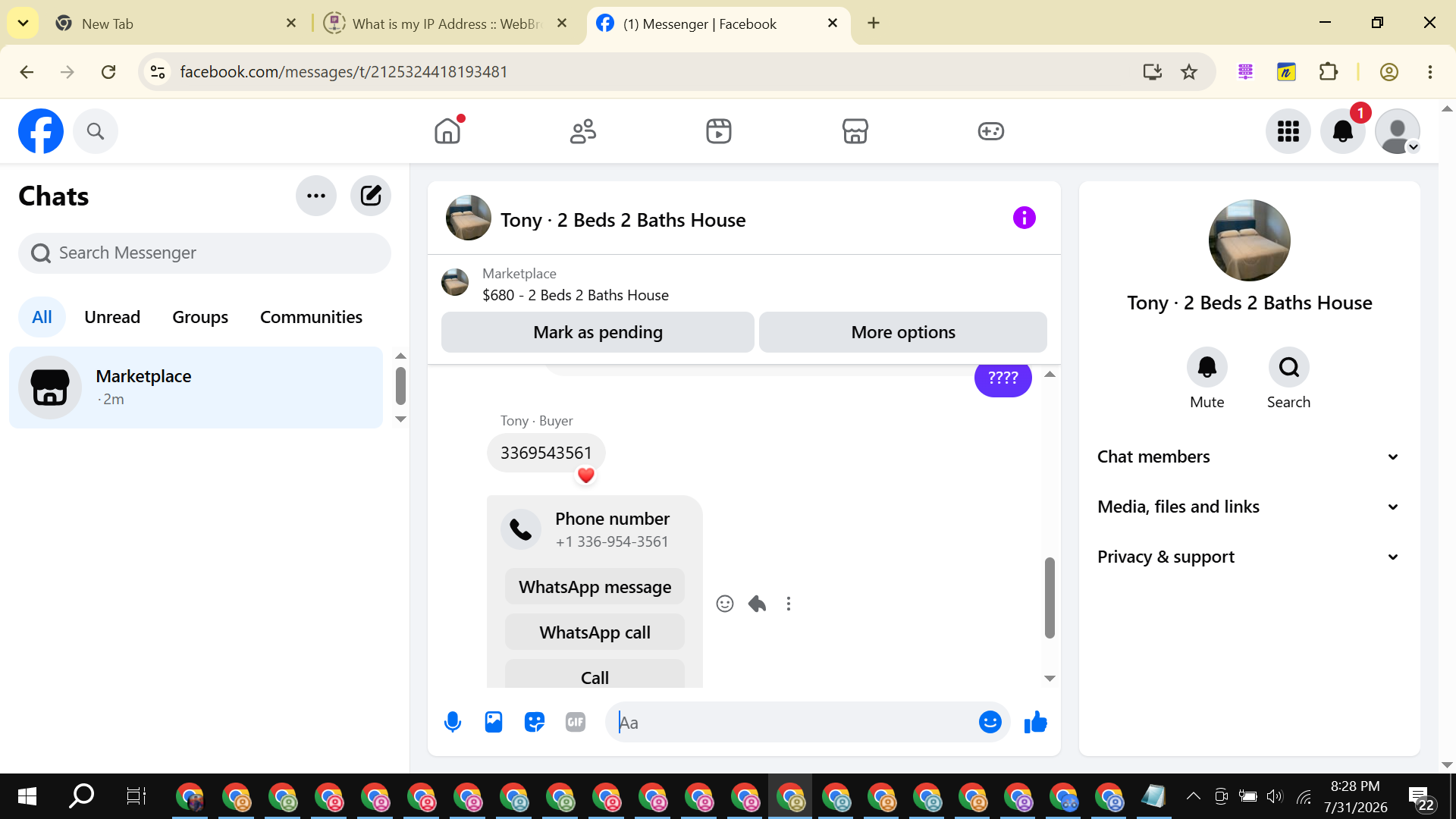Screen dimensions: 1456x819
Task: Expand Media, files and links section
Action: click(1248, 507)
